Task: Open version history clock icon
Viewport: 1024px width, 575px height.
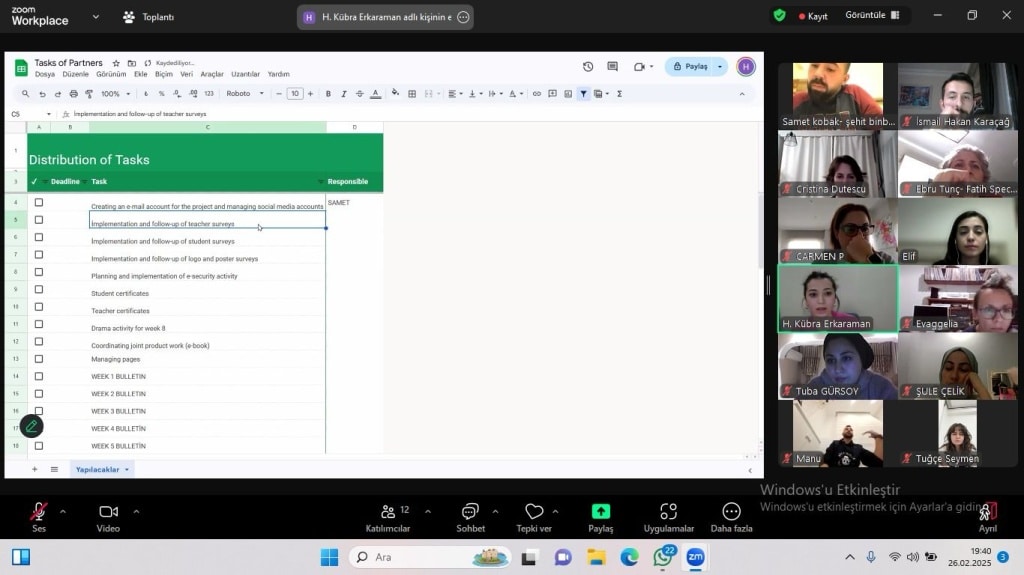Action: (588, 67)
